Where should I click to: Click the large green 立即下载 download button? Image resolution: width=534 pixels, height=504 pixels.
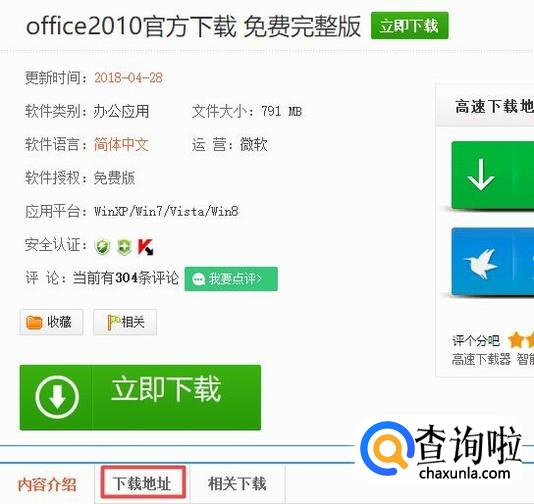pyautogui.click(x=140, y=397)
